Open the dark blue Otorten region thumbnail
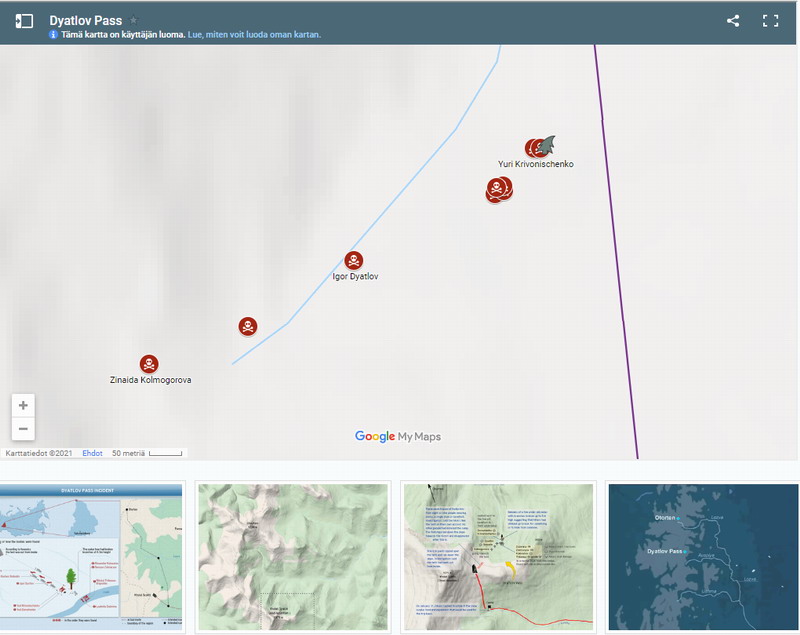Image resolution: width=800 pixels, height=635 pixels. [x=704, y=557]
